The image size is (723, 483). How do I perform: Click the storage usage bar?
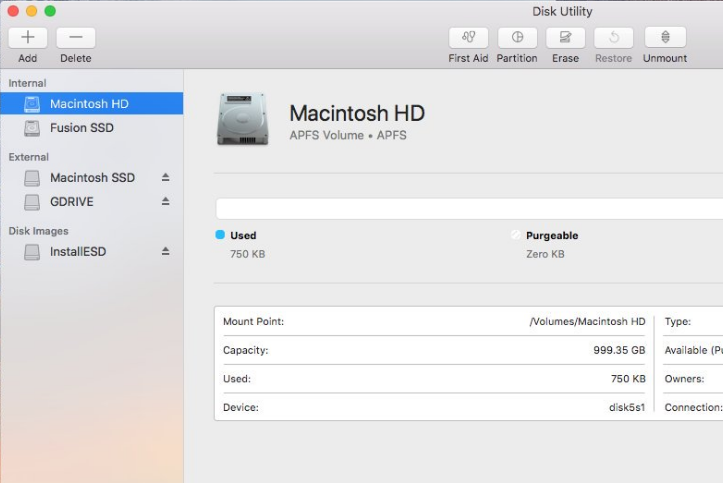coord(469,209)
